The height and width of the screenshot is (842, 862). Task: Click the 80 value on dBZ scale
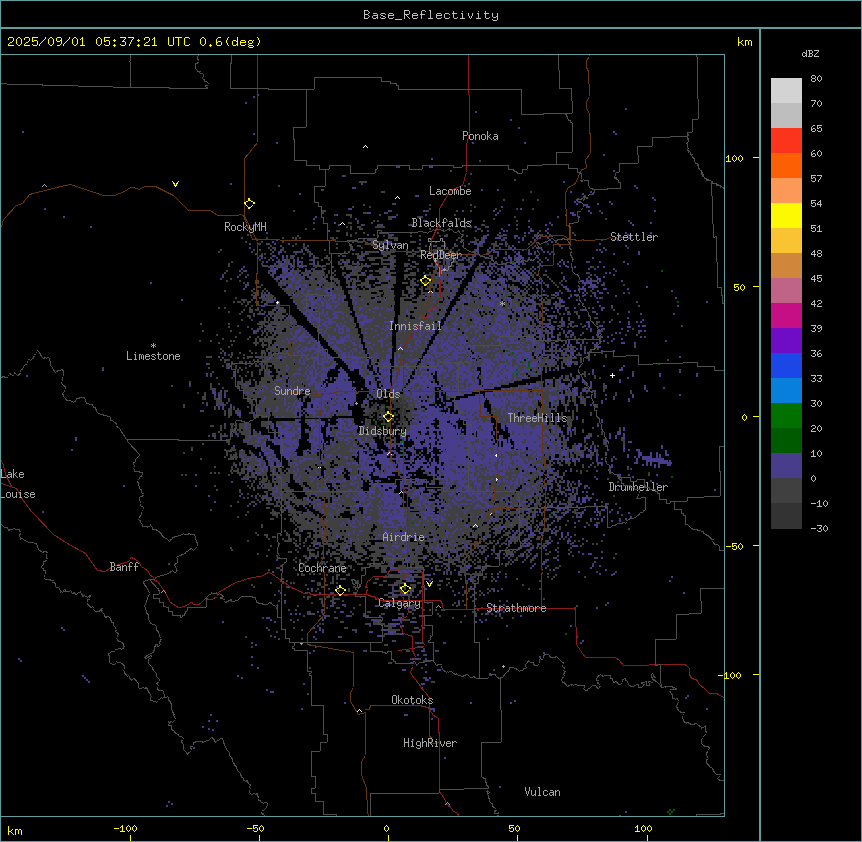816,79
